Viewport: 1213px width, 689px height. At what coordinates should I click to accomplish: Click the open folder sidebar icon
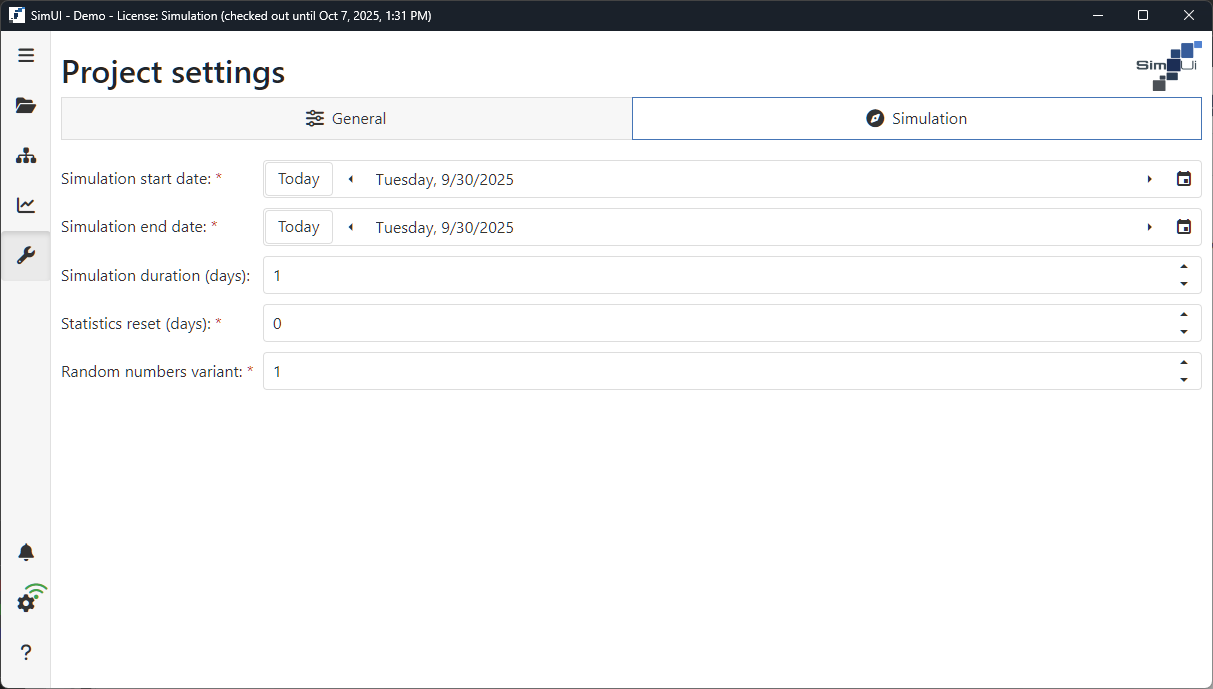(26, 106)
